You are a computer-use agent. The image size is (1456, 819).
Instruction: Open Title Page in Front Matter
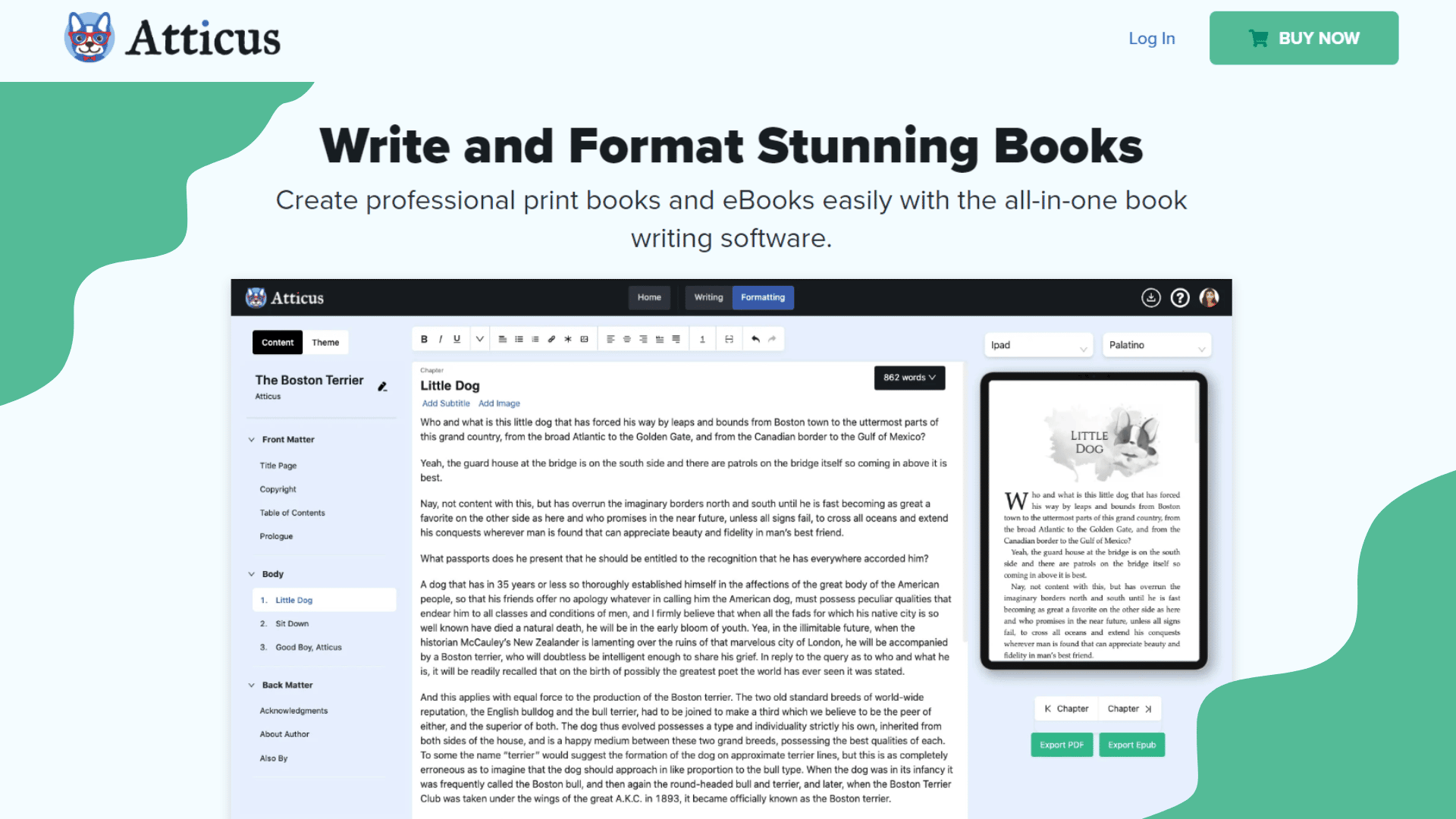tap(278, 466)
